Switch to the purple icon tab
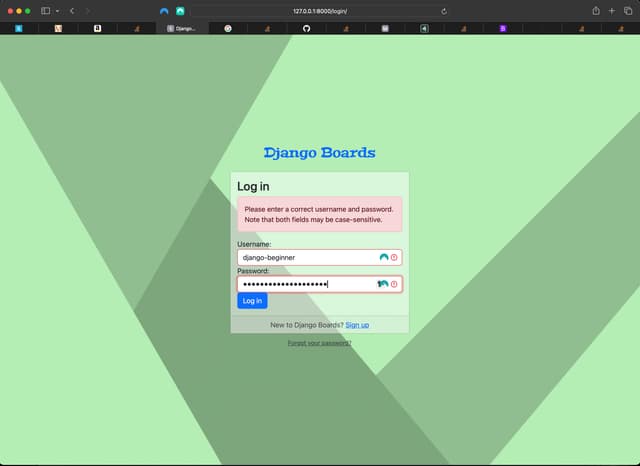The height and width of the screenshot is (466, 640). tap(503, 28)
